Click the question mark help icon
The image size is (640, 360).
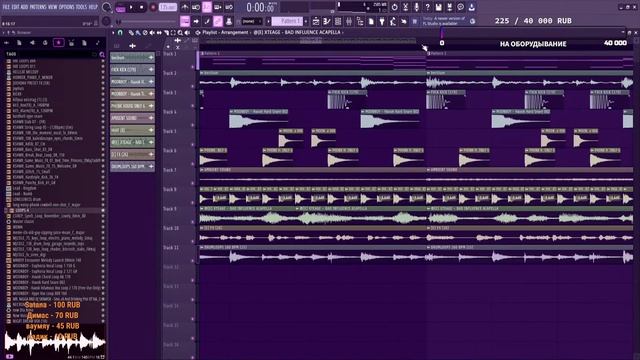click(427, 7)
